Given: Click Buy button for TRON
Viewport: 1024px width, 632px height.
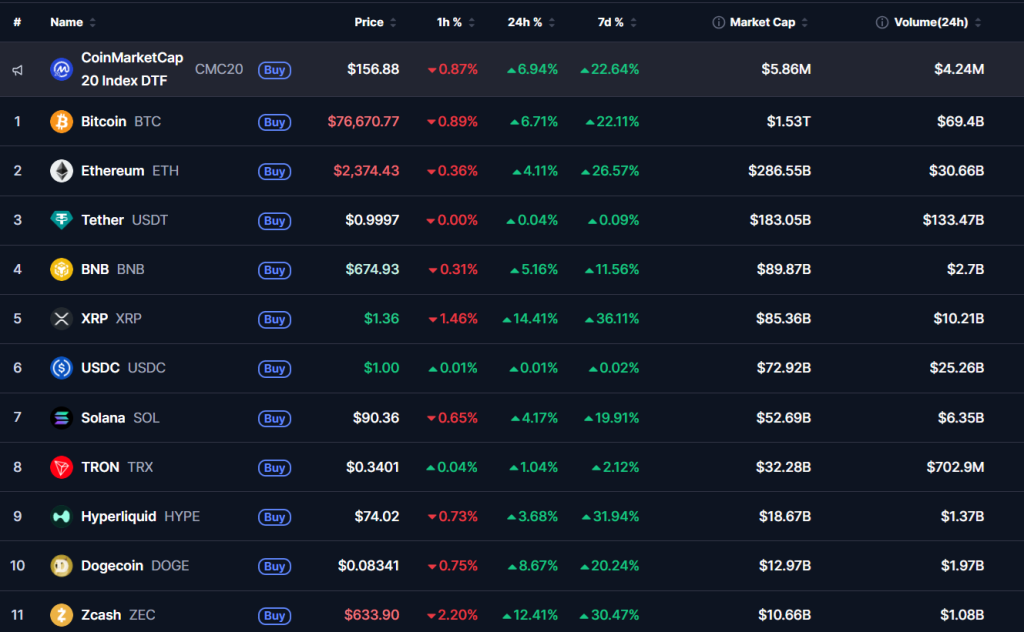Looking at the screenshot, I should [274, 468].
